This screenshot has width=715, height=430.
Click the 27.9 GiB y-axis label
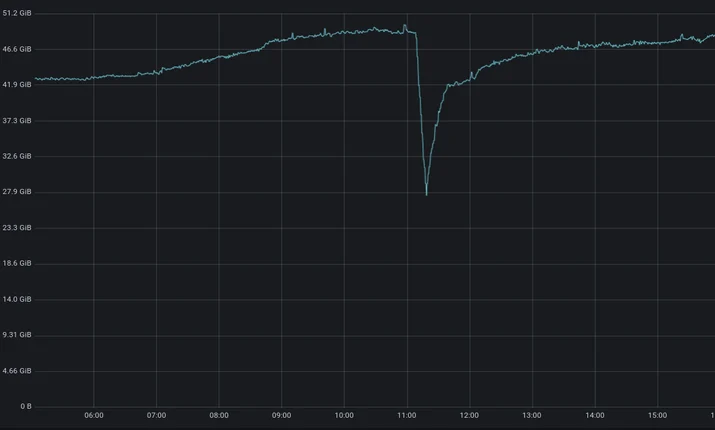17,192
